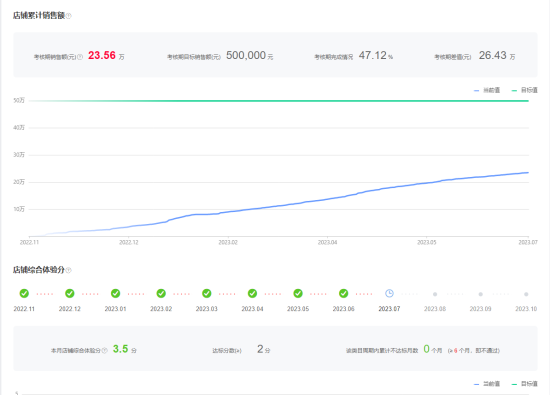Click the 达标分数(≥) label
Viewport: 550px width, 395px height.
coord(227,350)
